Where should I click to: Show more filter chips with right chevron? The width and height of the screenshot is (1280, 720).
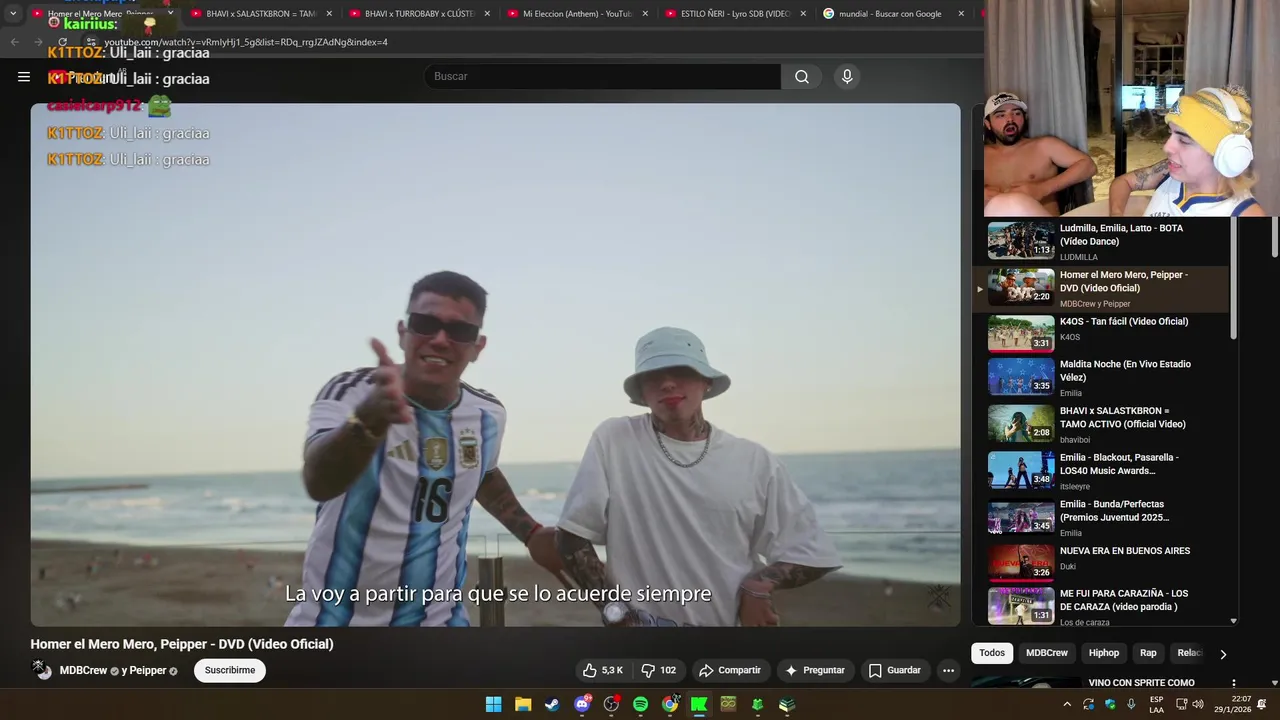coord(1222,654)
